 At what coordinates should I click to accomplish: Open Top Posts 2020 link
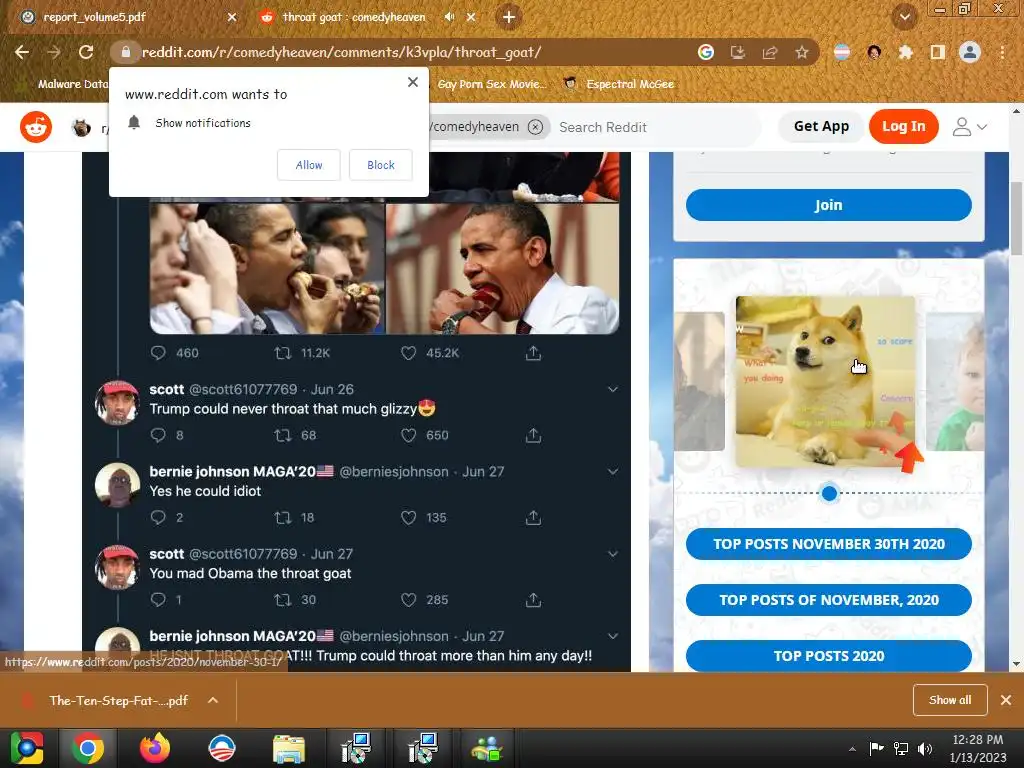(828, 656)
